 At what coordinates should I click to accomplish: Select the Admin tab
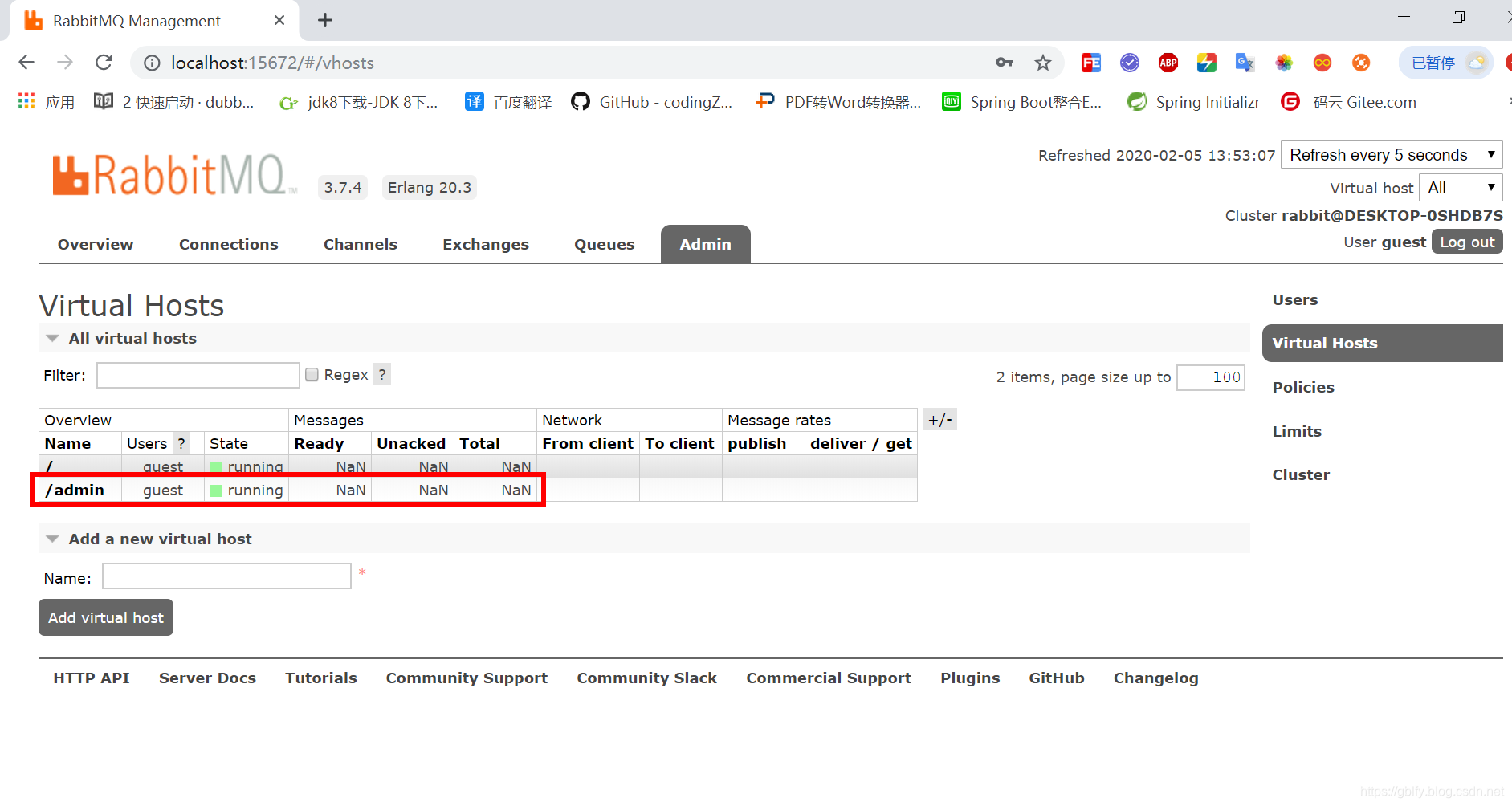[706, 244]
